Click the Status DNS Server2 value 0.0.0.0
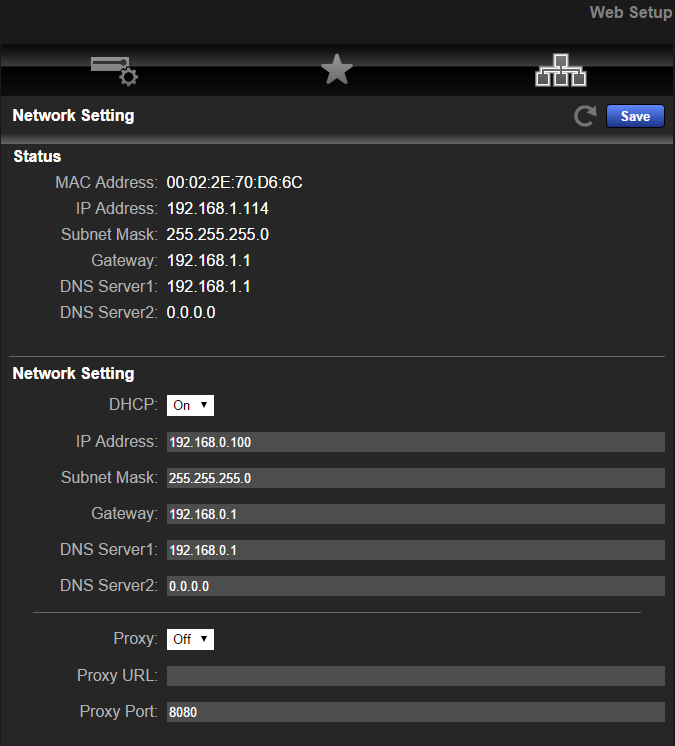Screen dimensions: 675x746 [x=191, y=313]
